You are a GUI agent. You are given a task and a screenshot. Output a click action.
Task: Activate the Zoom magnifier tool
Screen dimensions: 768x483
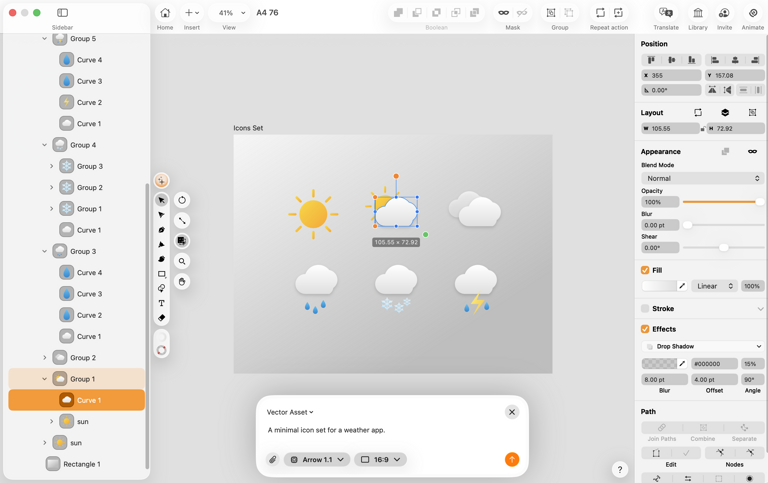pos(182,261)
